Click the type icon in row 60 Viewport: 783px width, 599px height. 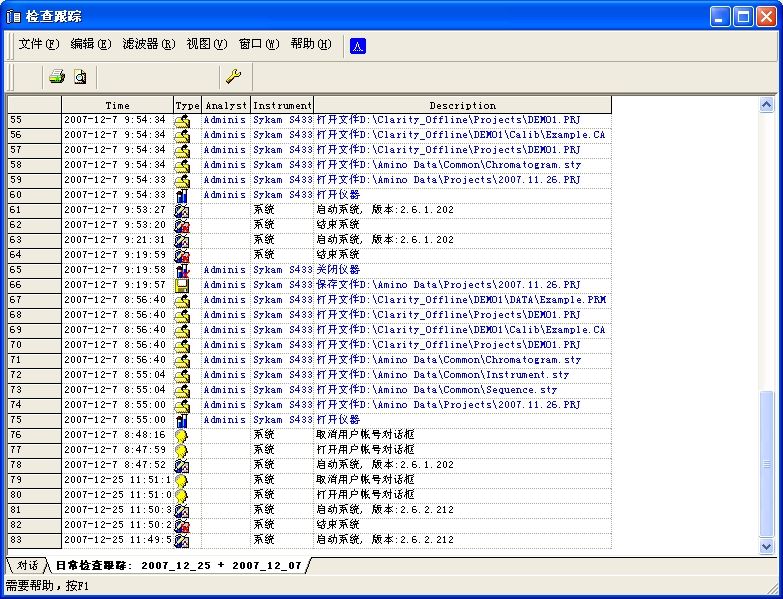coord(182,195)
